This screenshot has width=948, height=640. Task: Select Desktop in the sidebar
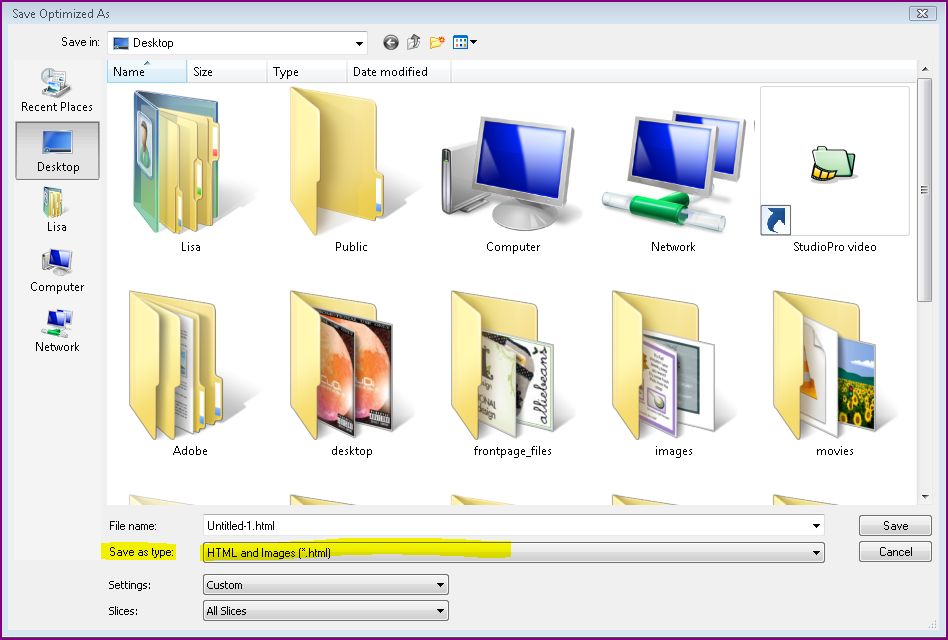click(x=57, y=150)
